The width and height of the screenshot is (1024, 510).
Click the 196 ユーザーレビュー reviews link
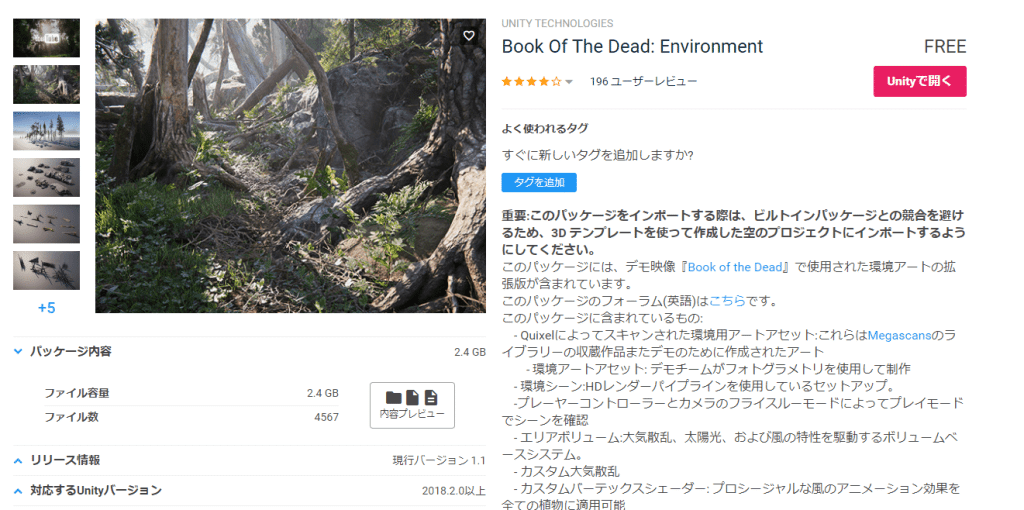pos(643,82)
